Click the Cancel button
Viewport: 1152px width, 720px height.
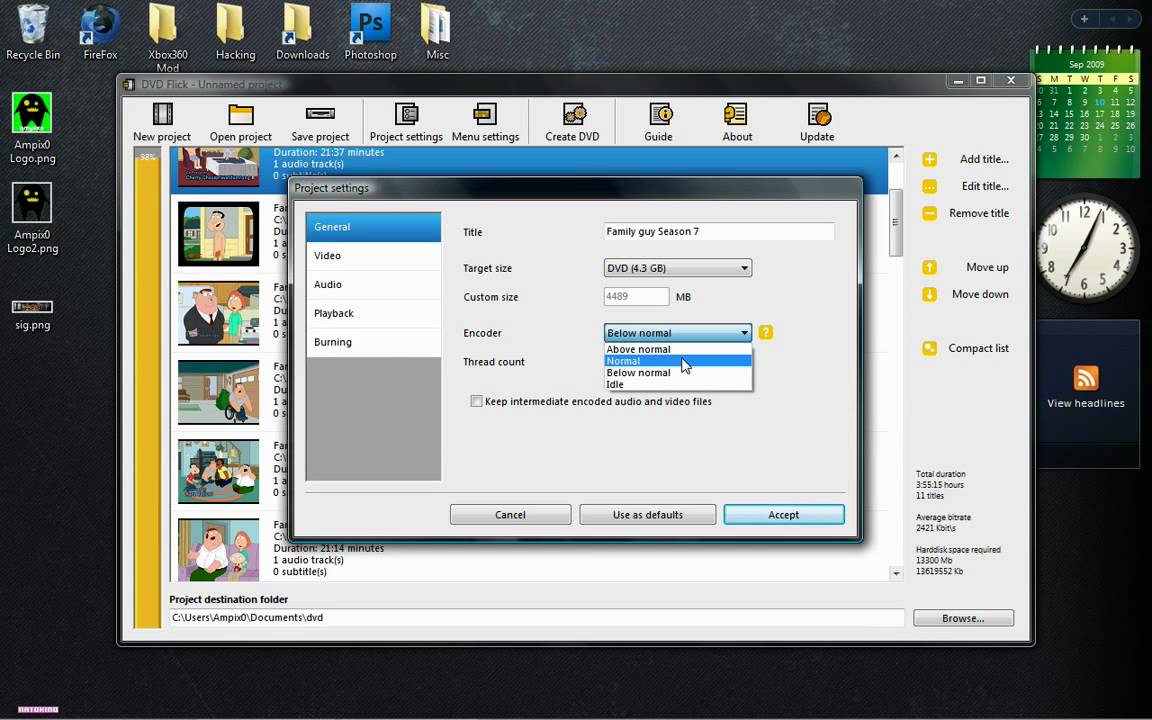point(511,514)
